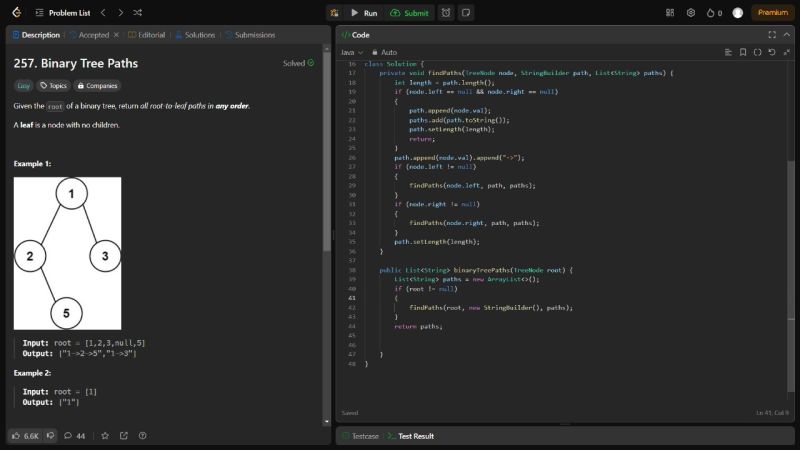Submit the solution
Screen dimensions: 800x450
pos(410,13)
